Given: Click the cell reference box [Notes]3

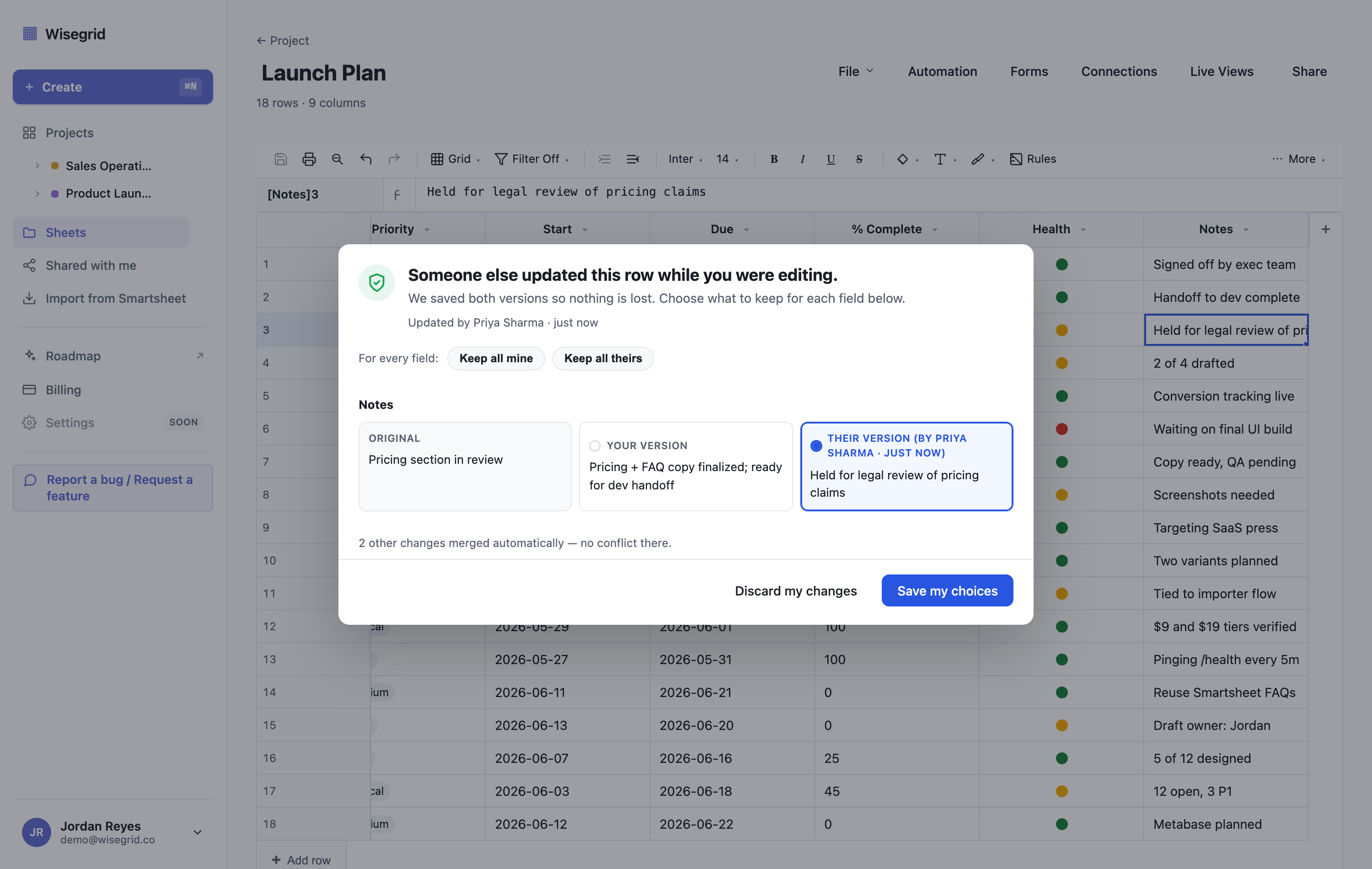Looking at the screenshot, I should pos(320,194).
